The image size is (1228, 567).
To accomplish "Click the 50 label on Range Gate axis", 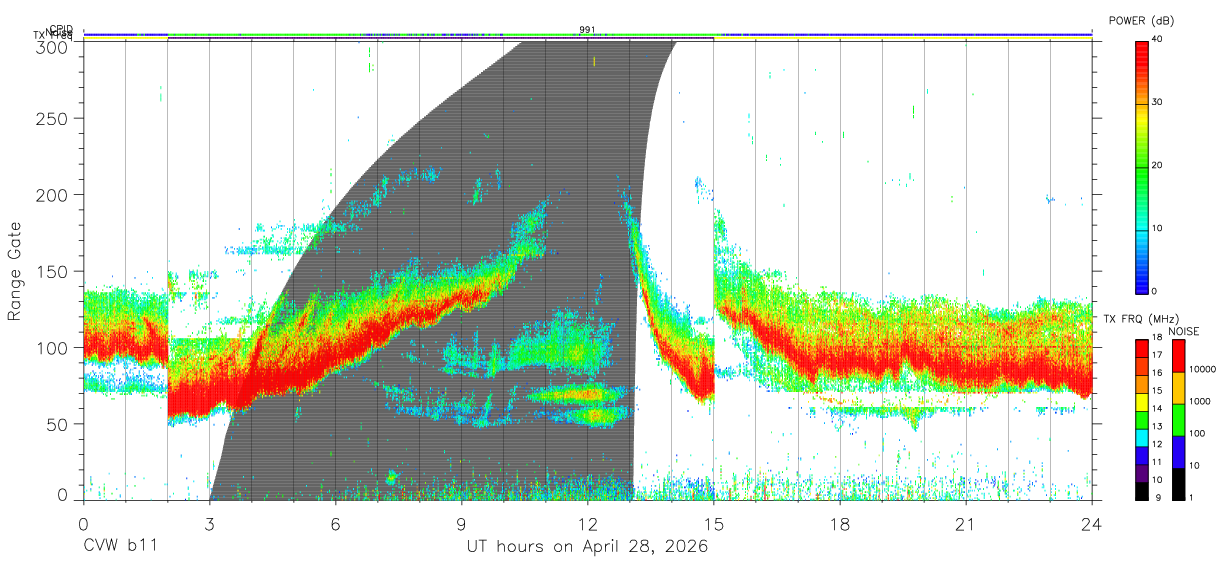I will pyautogui.click(x=58, y=424).
